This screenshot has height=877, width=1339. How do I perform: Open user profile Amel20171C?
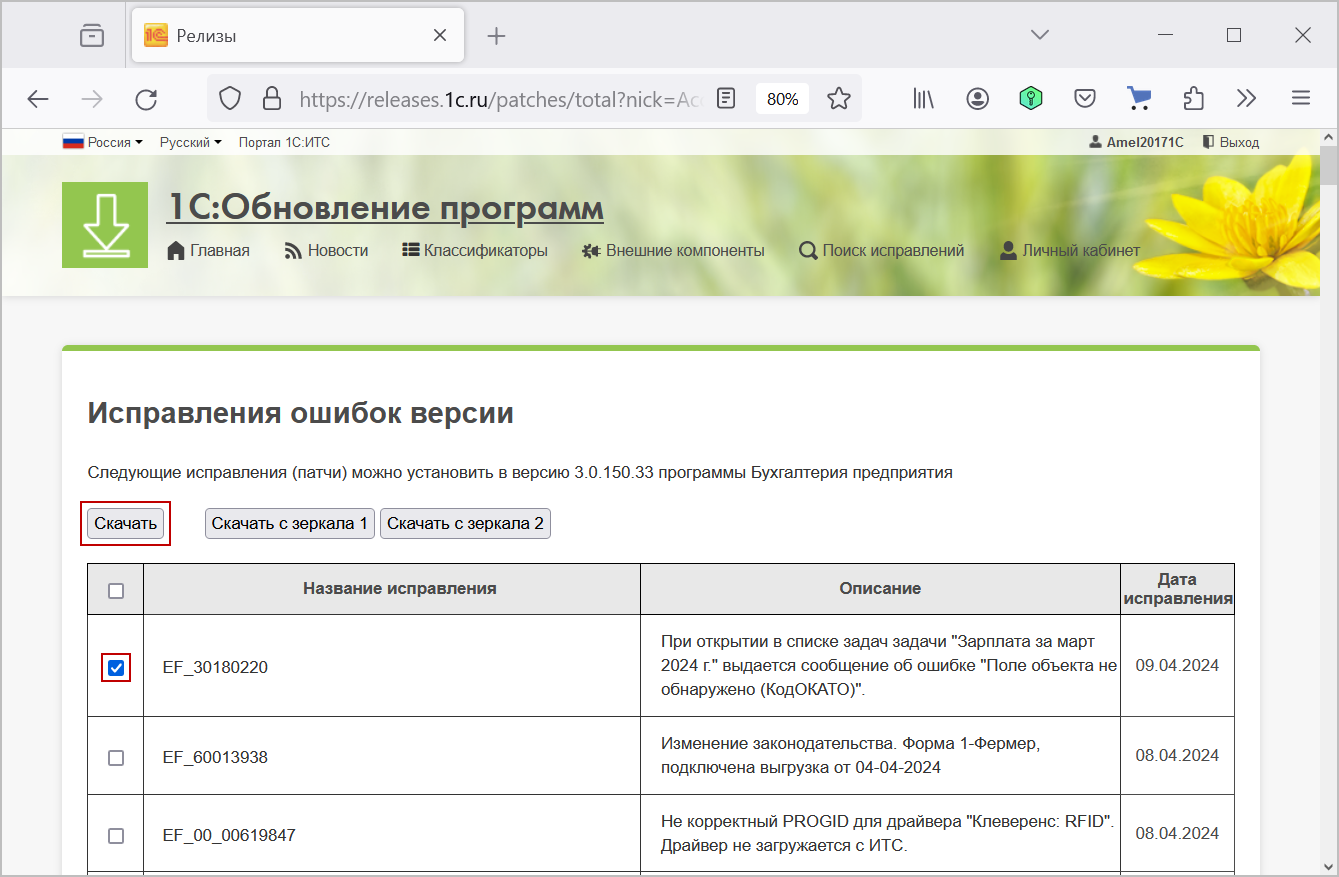coord(1136,142)
